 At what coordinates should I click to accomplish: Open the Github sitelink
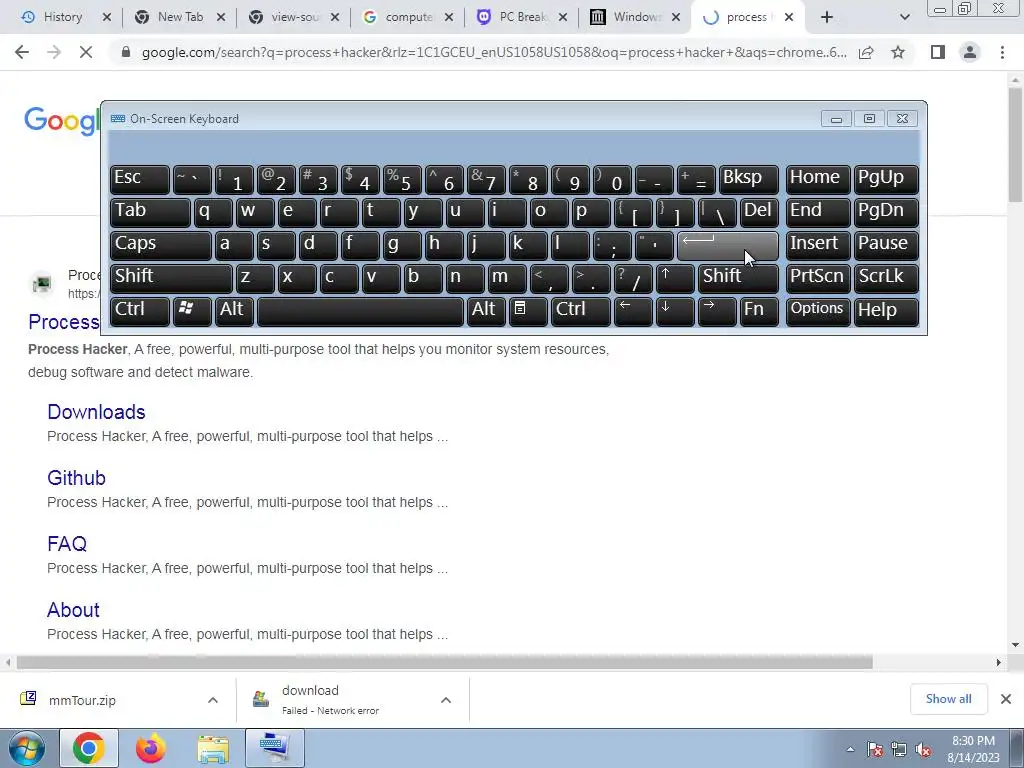[x=76, y=478]
